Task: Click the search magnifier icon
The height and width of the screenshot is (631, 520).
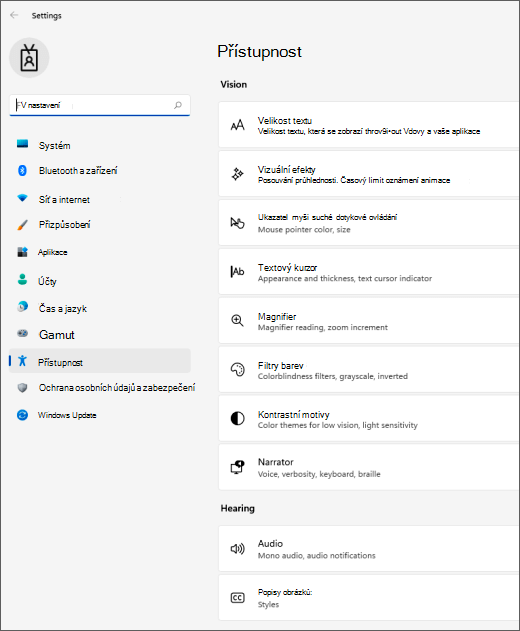Action: tap(177, 105)
